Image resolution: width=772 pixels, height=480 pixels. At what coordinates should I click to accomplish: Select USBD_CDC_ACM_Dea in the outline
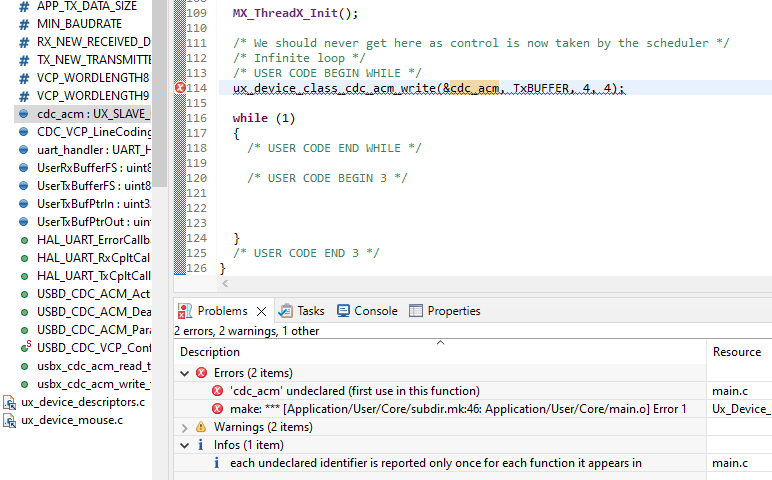[94, 312]
